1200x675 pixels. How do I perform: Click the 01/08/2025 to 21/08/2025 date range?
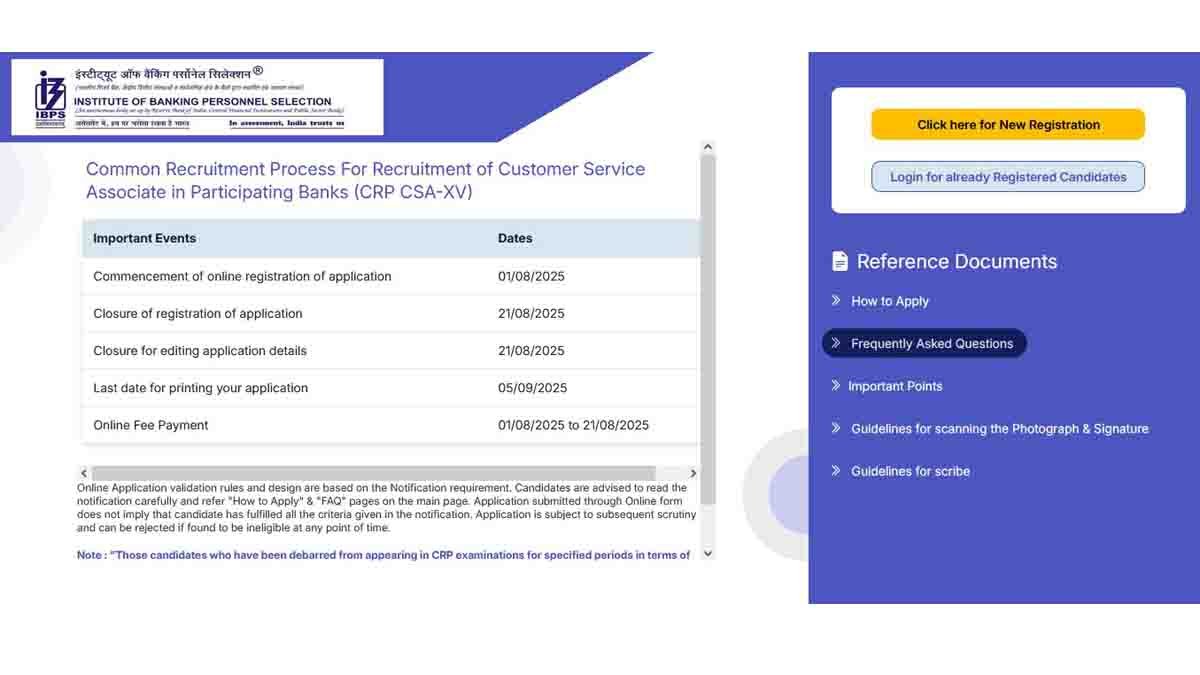[573, 425]
